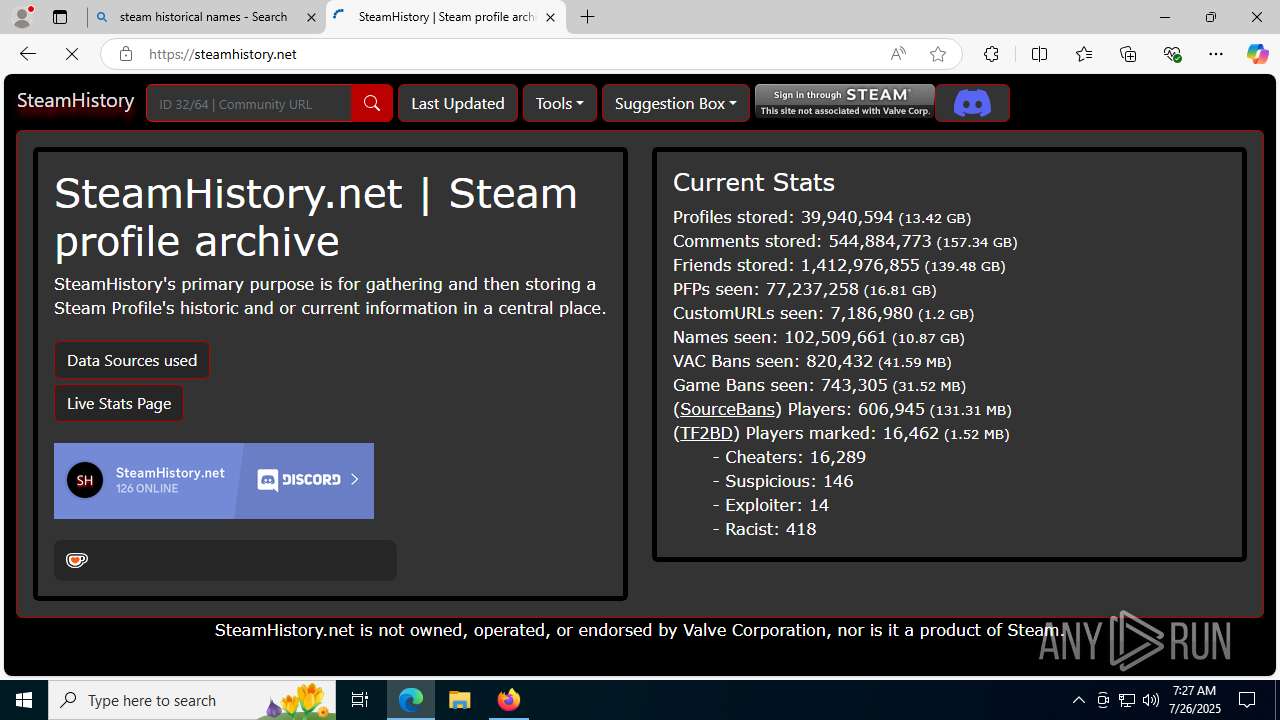The width and height of the screenshot is (1280, 720).
Task: Show hidden tray icons chevron
Action: [1078, 700]
